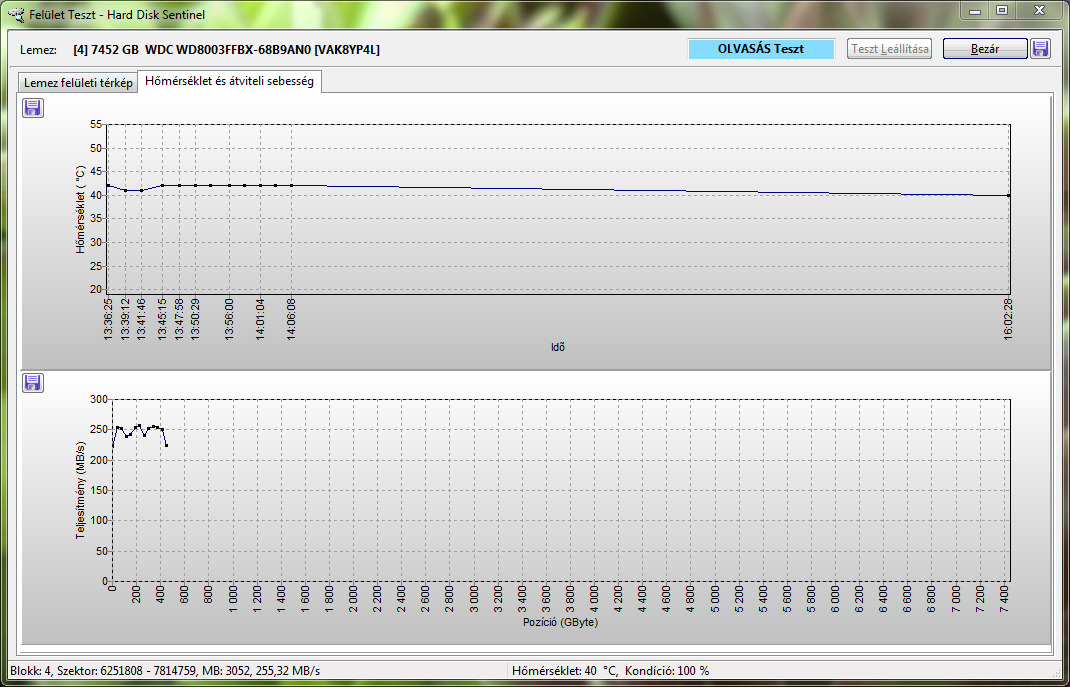Viewport: 1070px width, 687px height.
Task: Click the save icon next to Bezár
Action: 1040,48
